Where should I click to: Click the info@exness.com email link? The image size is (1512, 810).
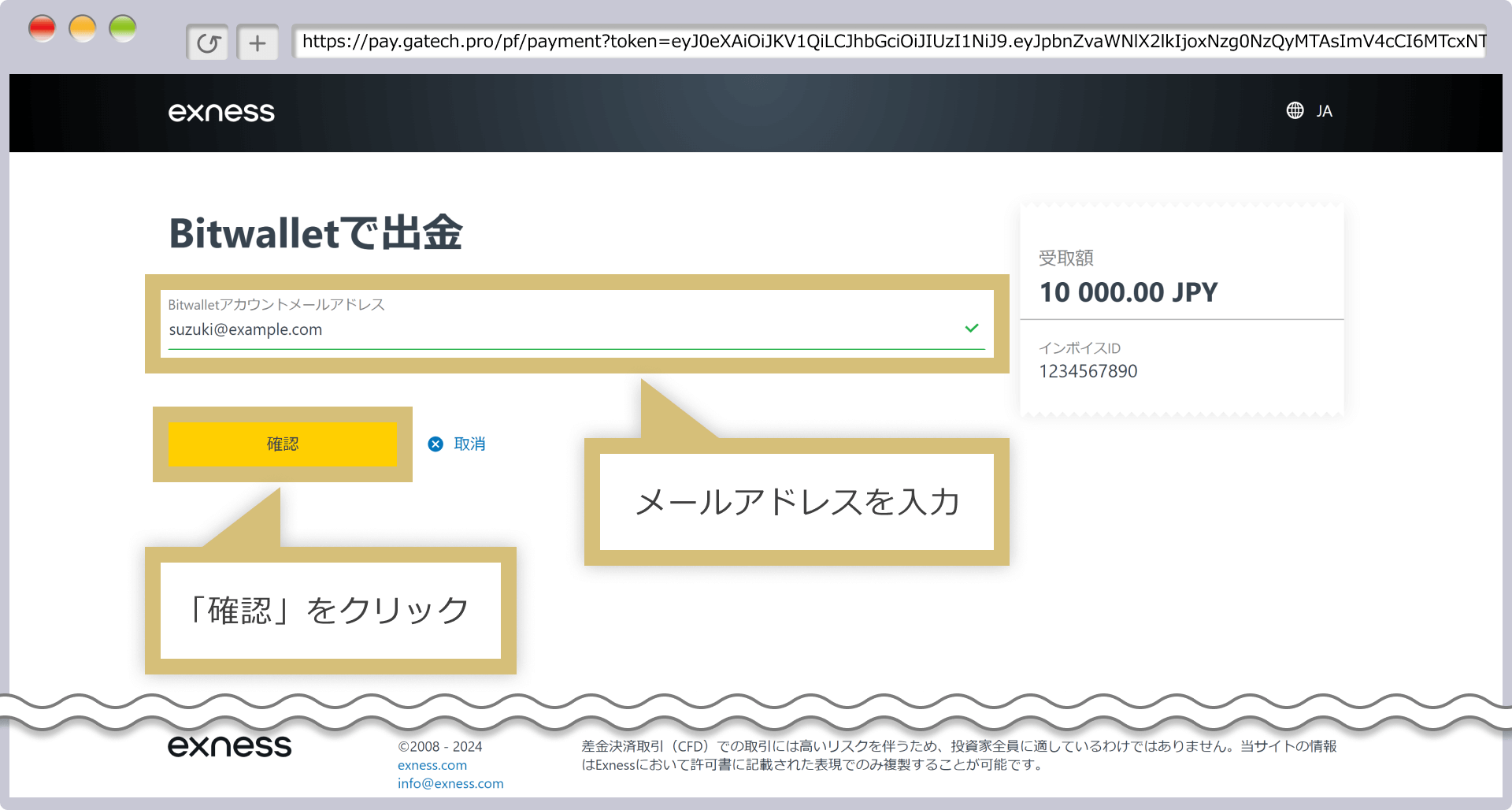[x=450, y=783]
